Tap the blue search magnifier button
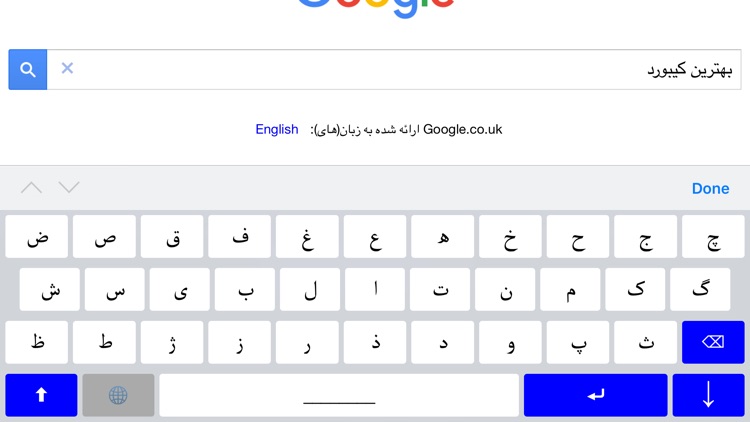This screenshot has height=422, width=750. click(28, 69)
